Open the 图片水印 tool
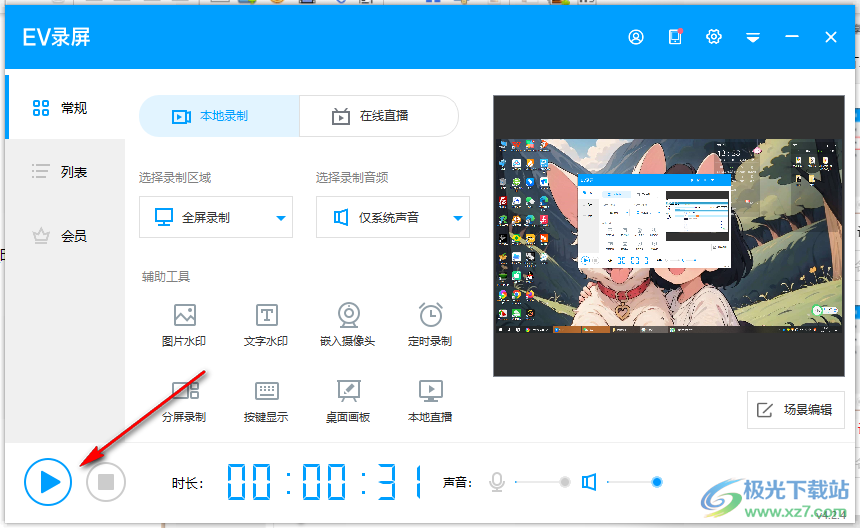860x528 pixels. pos(184,325)
